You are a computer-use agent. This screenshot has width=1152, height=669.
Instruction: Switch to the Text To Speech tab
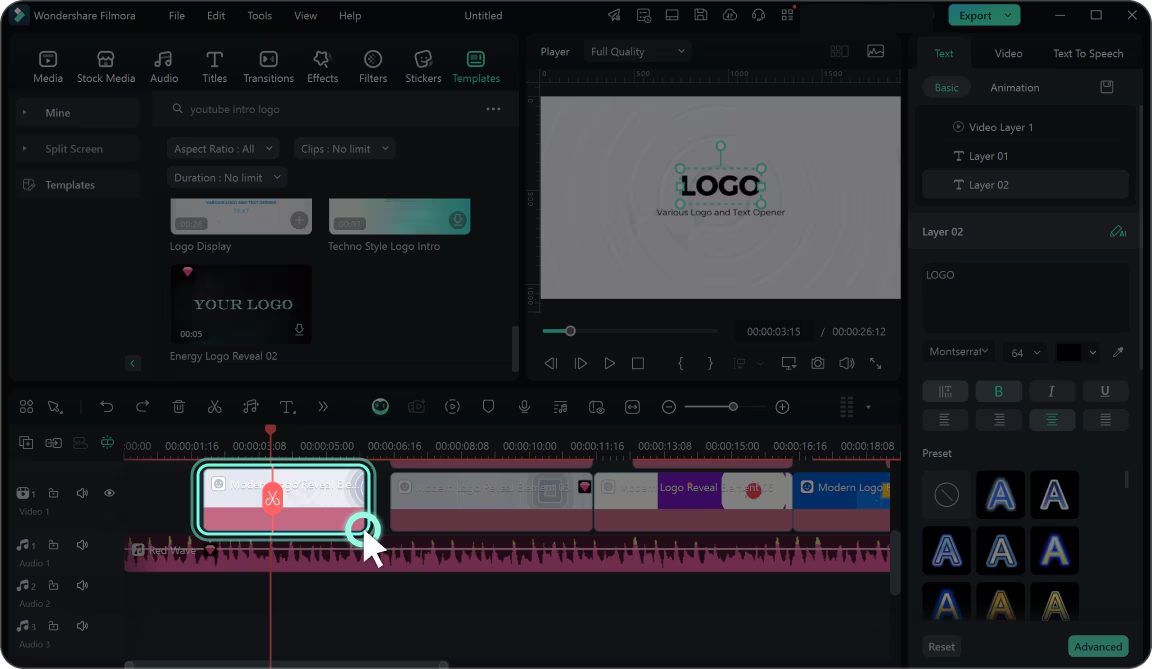[x=1088, y=54]
